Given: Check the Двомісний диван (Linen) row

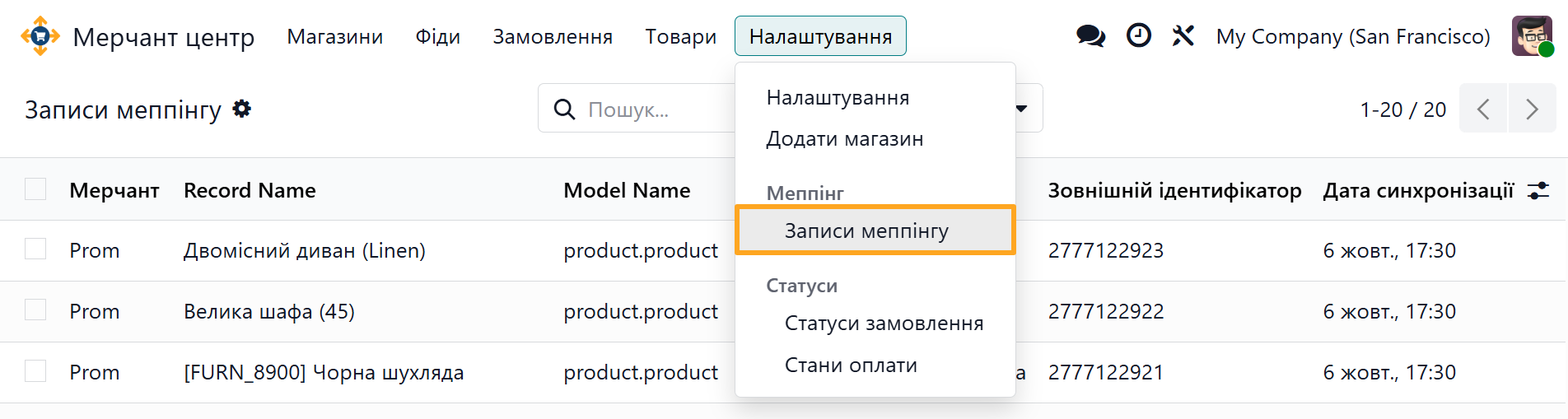Looking at the screenshot, I should [35, 249].
